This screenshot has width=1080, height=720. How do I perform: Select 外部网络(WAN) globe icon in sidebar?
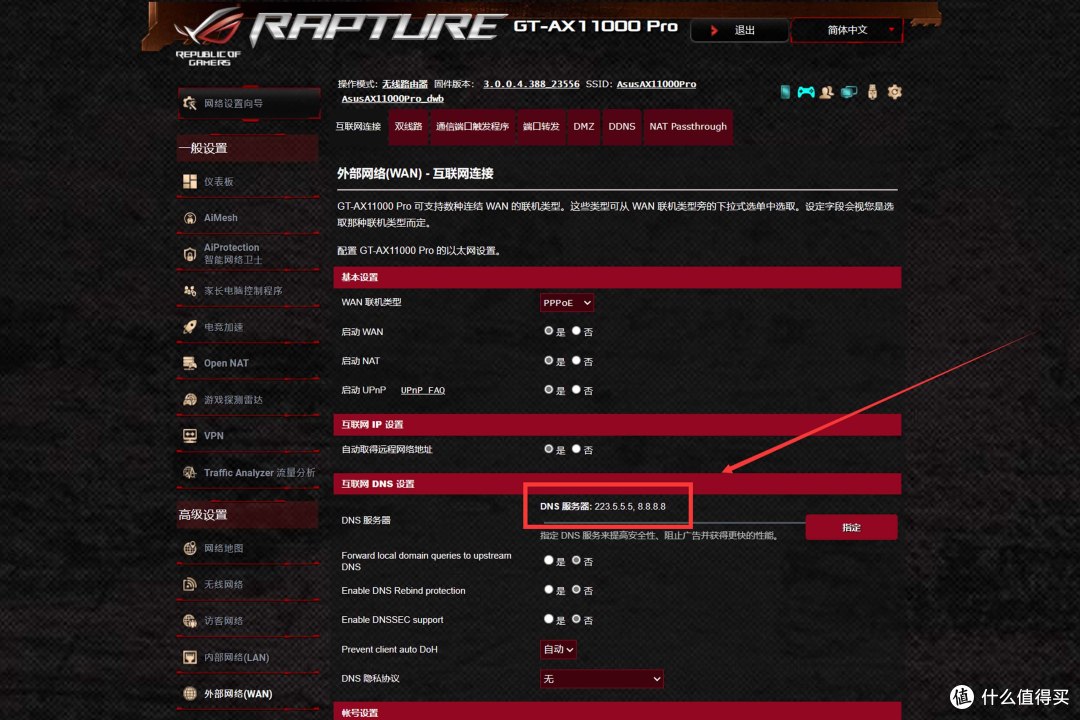pos(189,694)
